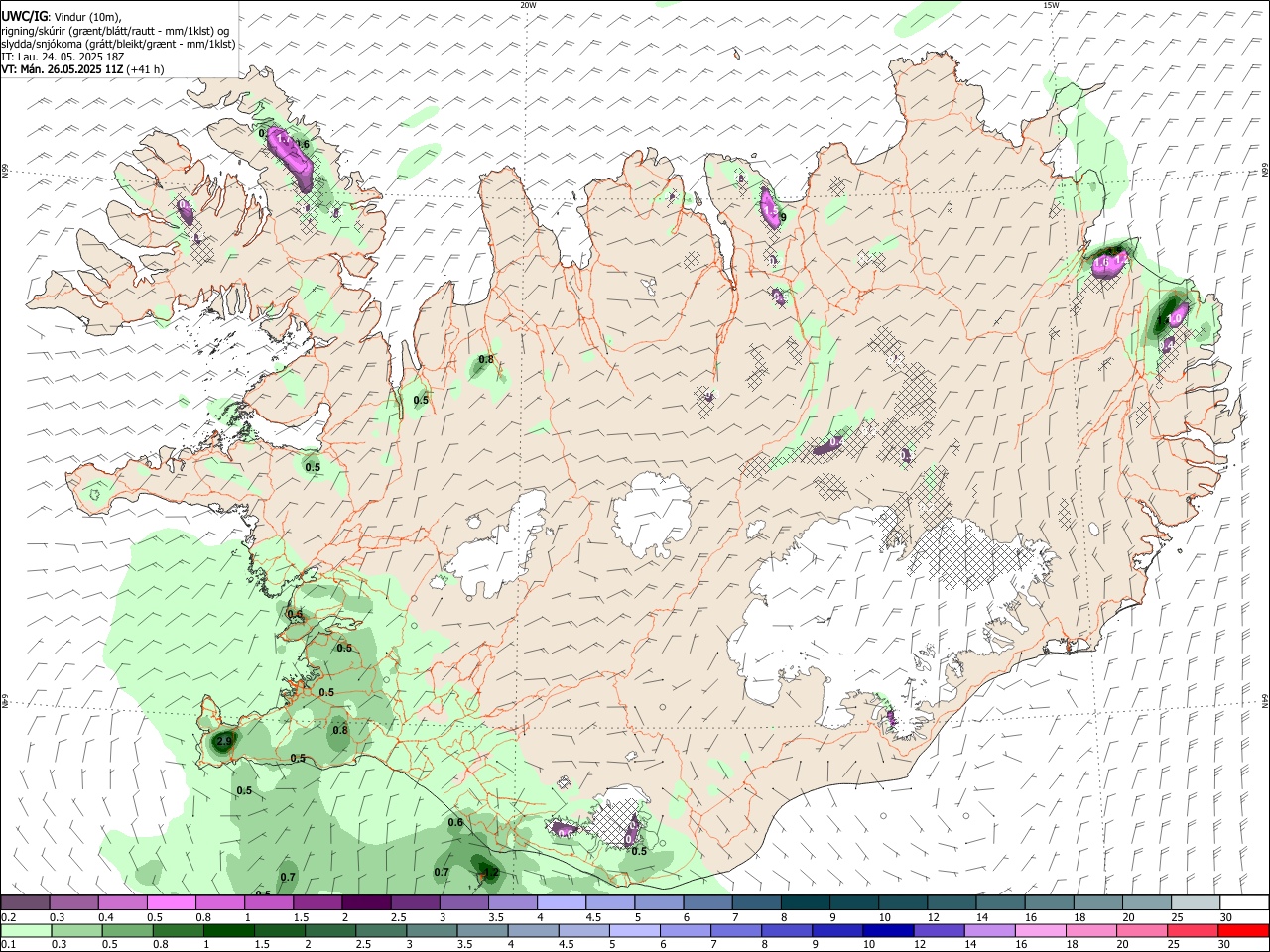Pick the darkest purple 2 swatch, upper legend
The width and height of the screenshot is (1270, 952).
coord(366,903)
